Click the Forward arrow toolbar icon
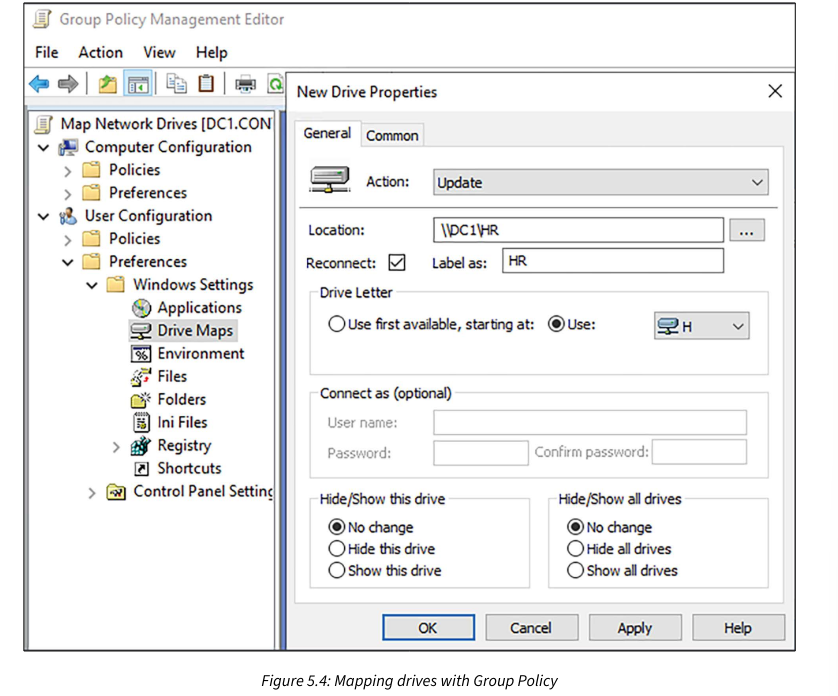Screen dimensions: 838x696 [68, 84]
